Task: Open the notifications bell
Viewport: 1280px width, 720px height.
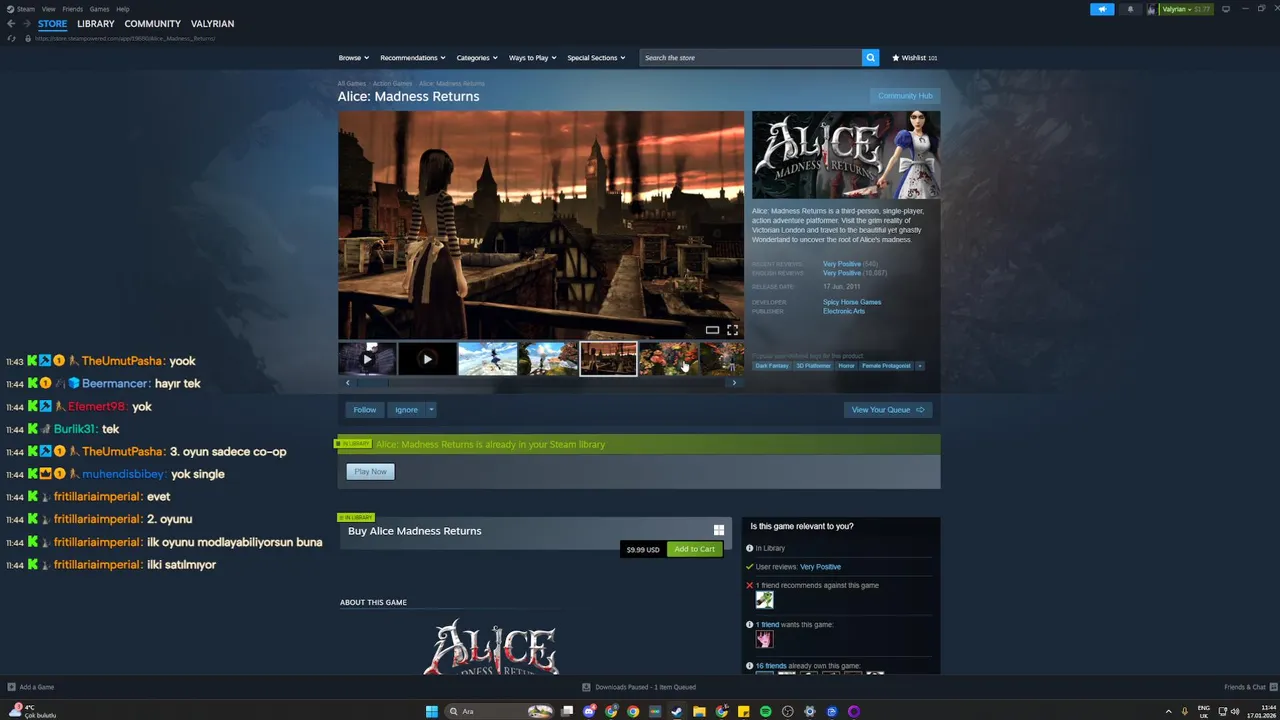Action: tap(1130, 9)
